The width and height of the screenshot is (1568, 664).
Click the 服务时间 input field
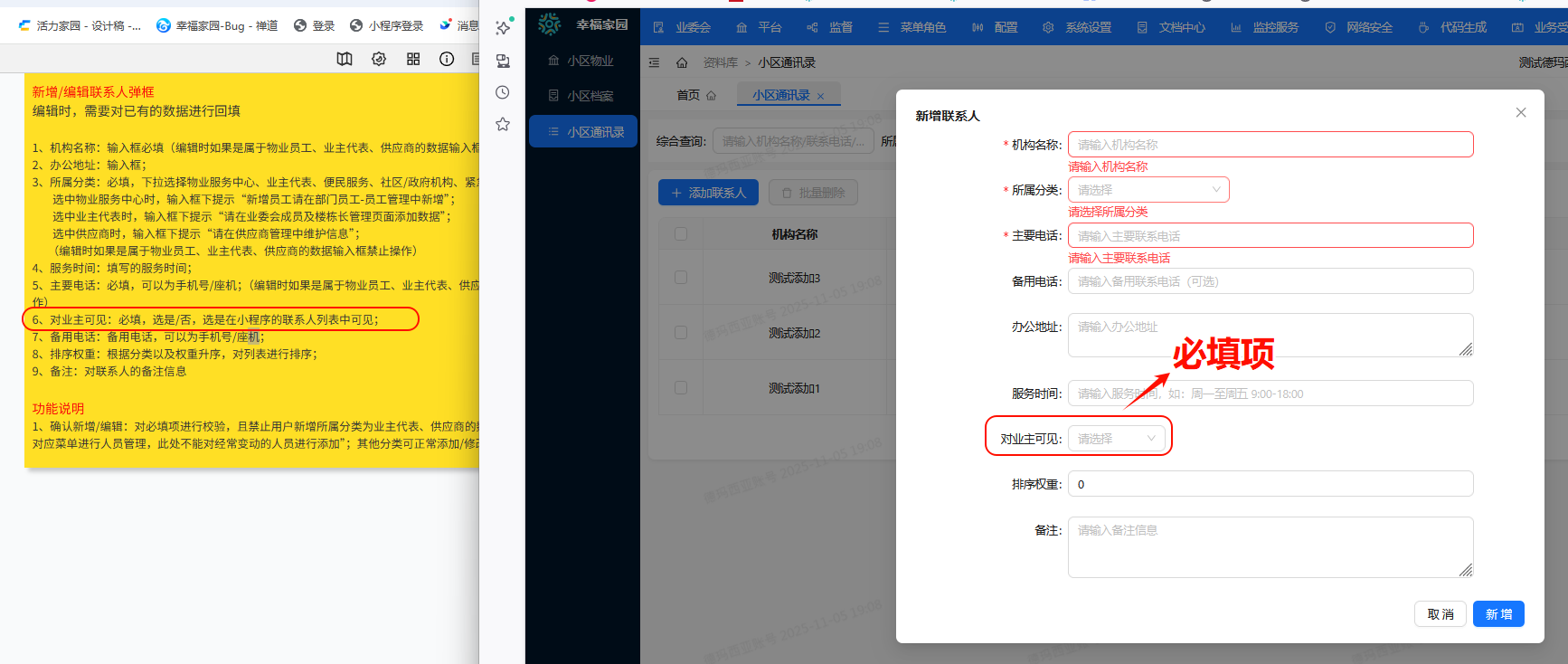(1270, 394)
